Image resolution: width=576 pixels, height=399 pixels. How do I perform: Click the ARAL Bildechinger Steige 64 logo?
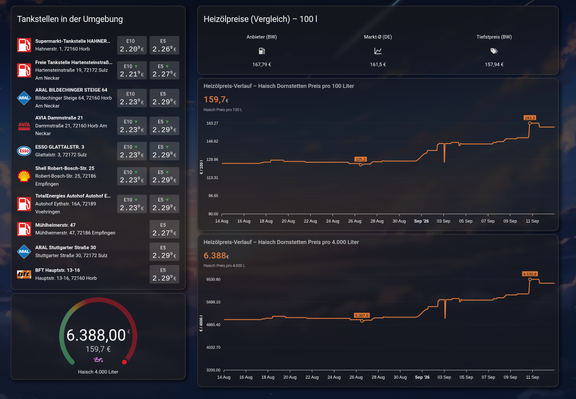[x=24, y=98]
